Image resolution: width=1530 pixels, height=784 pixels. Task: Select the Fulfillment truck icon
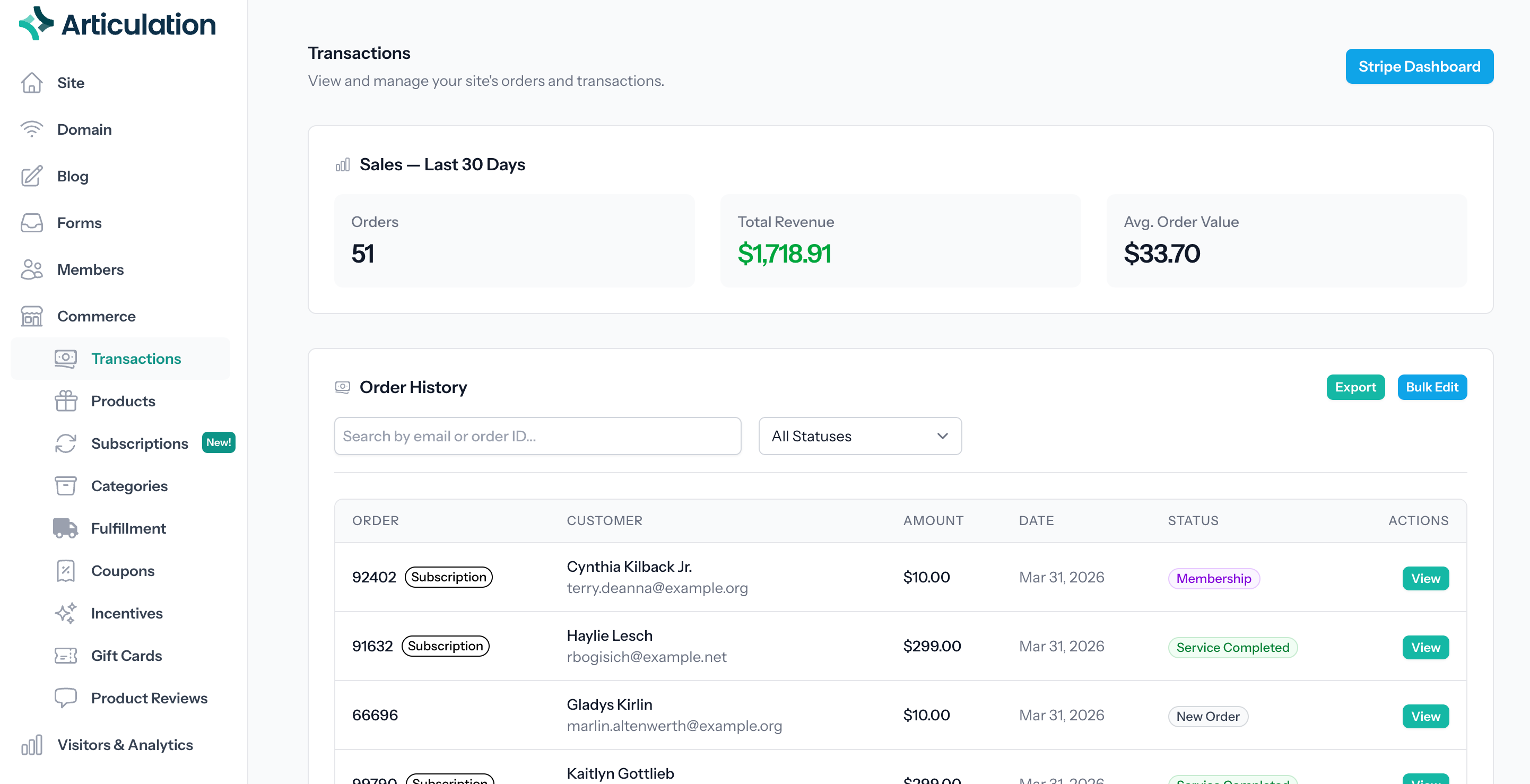(x=65, y=528)
